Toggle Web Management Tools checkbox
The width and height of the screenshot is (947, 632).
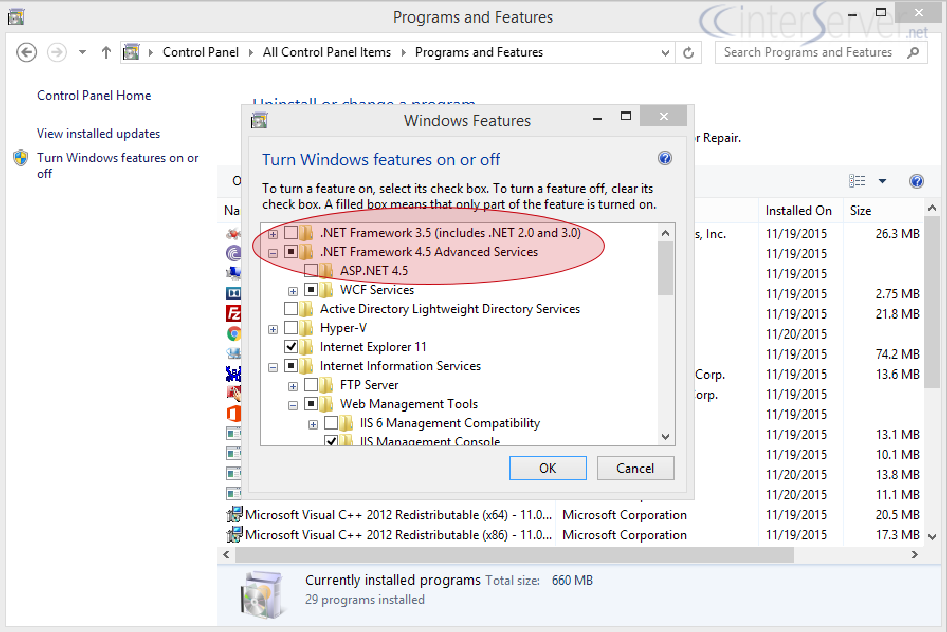[311, 404]
